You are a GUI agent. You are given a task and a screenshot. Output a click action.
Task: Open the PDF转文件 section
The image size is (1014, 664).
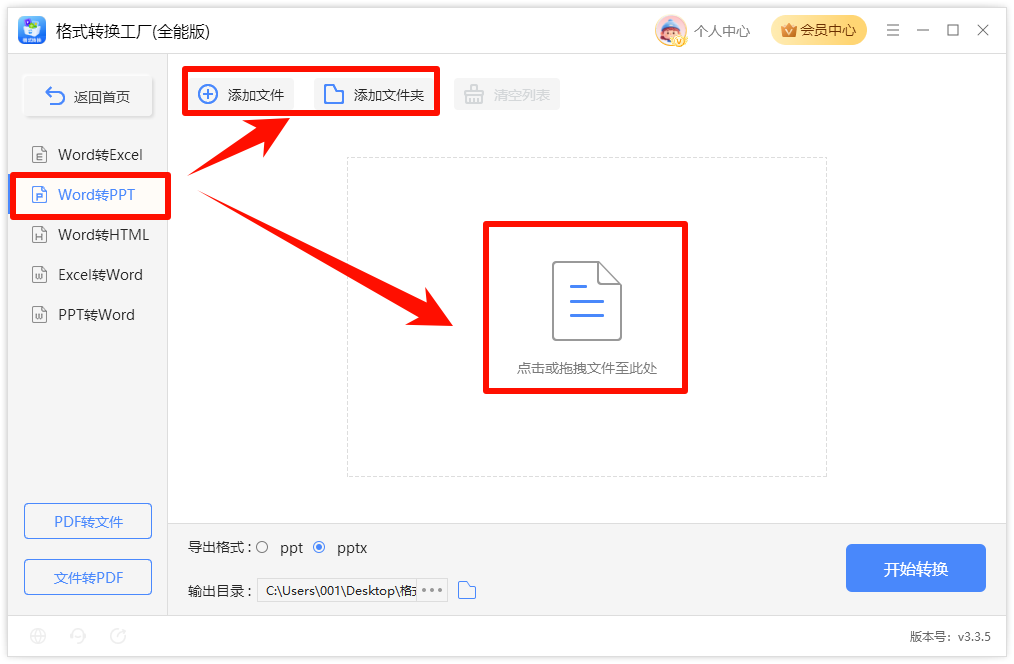88,521
